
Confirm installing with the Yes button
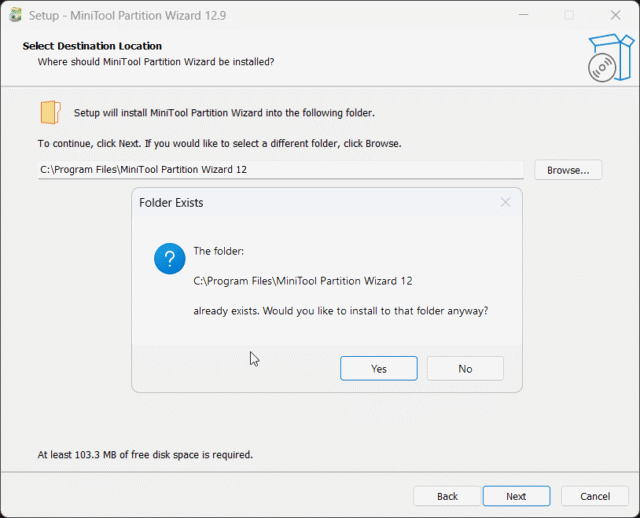click(x=379, y=369)
